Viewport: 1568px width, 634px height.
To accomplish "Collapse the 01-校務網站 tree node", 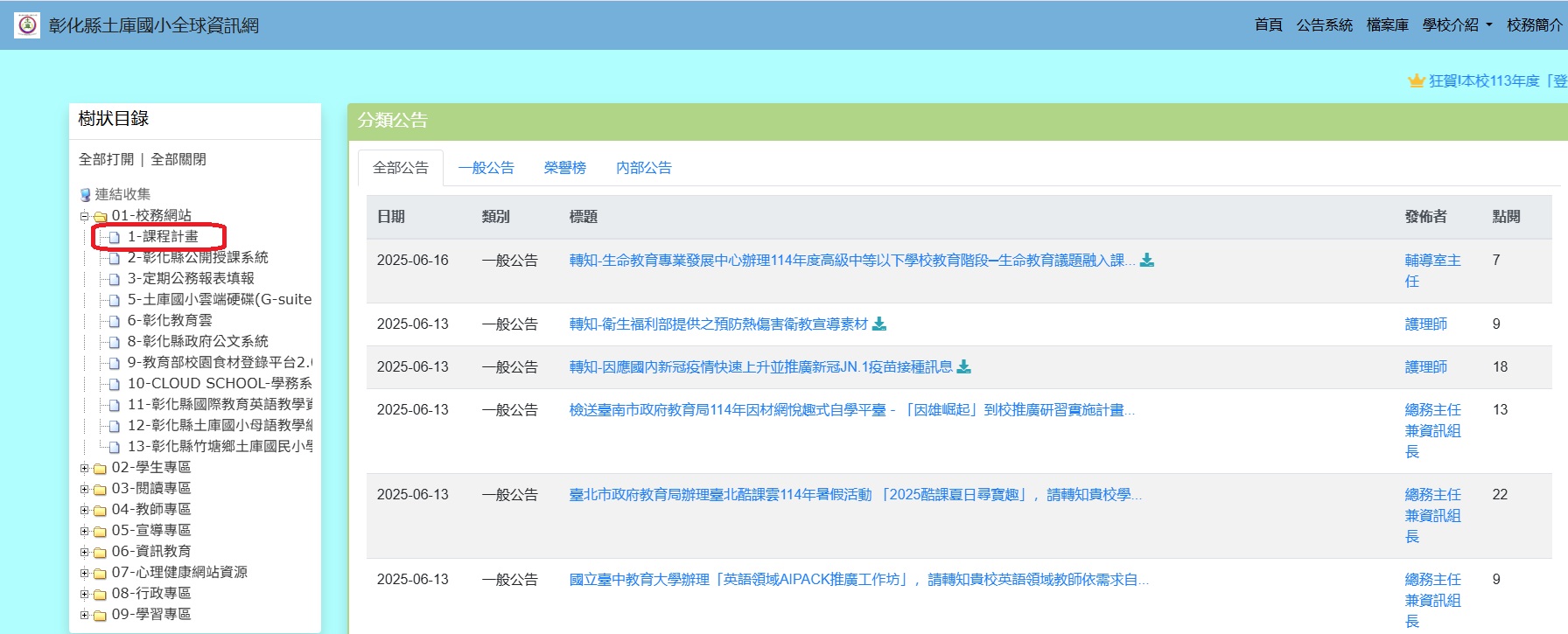I will pos(85,216).
